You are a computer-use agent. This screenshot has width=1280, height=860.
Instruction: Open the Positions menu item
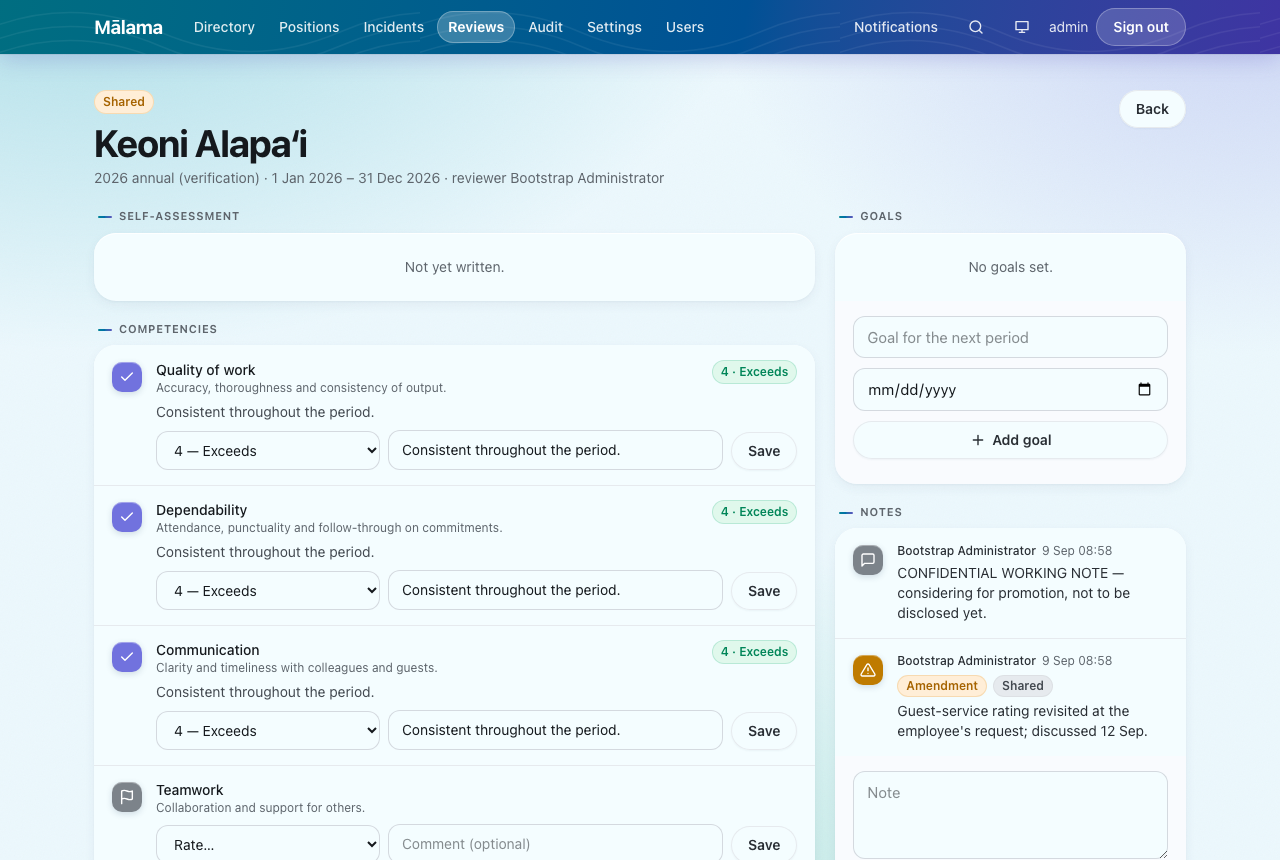pyautogui.click(x=309, y=27)
